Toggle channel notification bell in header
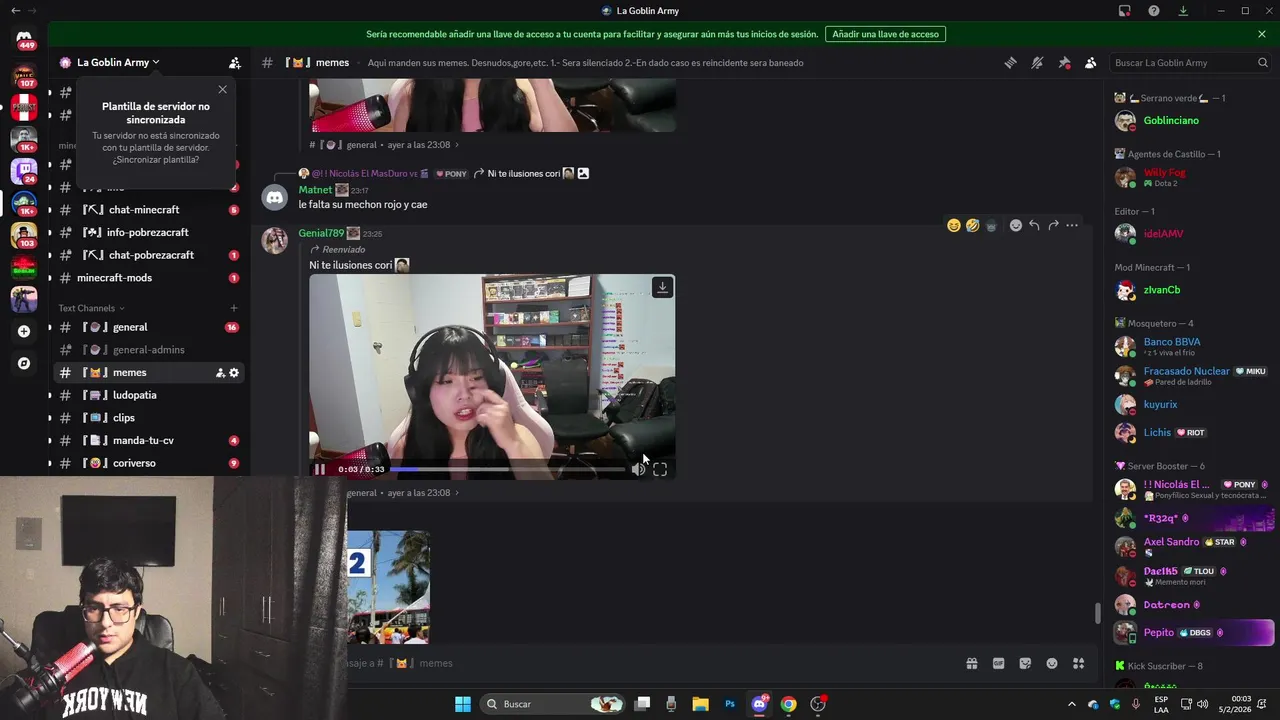The width and height of the screenshot is (1280, 720). (1037, 62)
